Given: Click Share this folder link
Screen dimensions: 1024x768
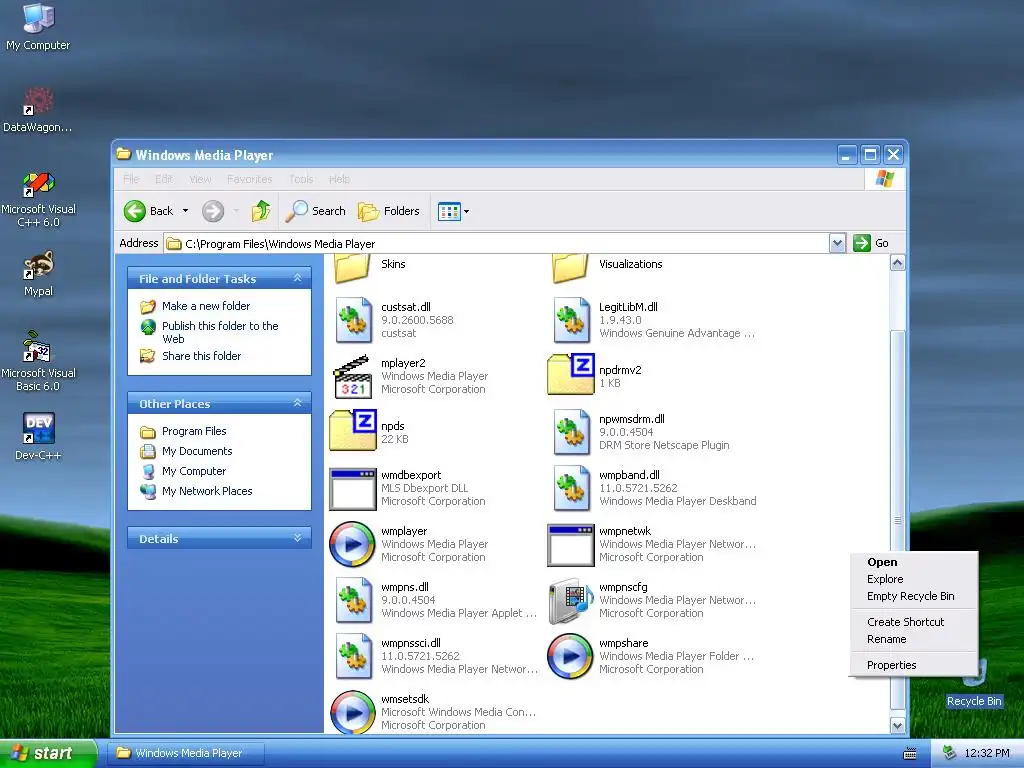Looking at the screenshot, I should 201,356.
